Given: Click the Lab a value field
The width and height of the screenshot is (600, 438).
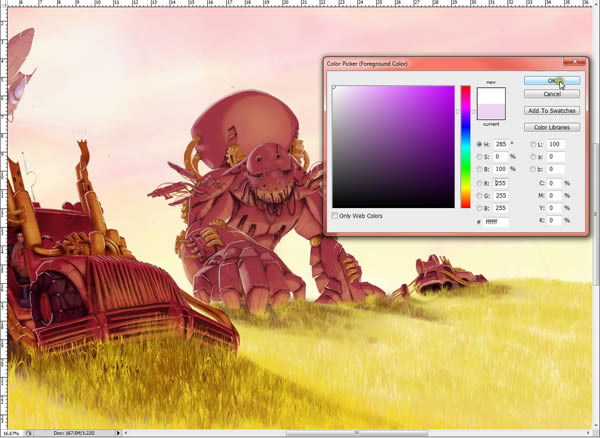Looking at the screenshot, I should 555,156.
